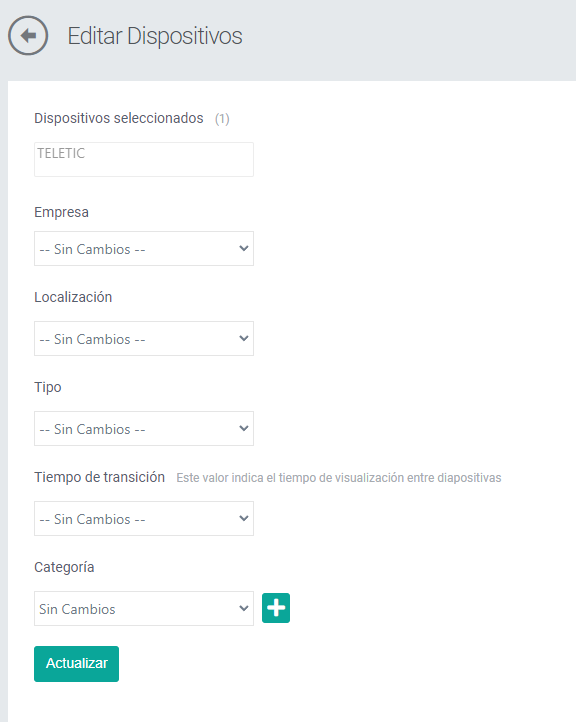The image size is (576, 722).
Task: Open the Empresa dropdown
Action: coord(144,249)
